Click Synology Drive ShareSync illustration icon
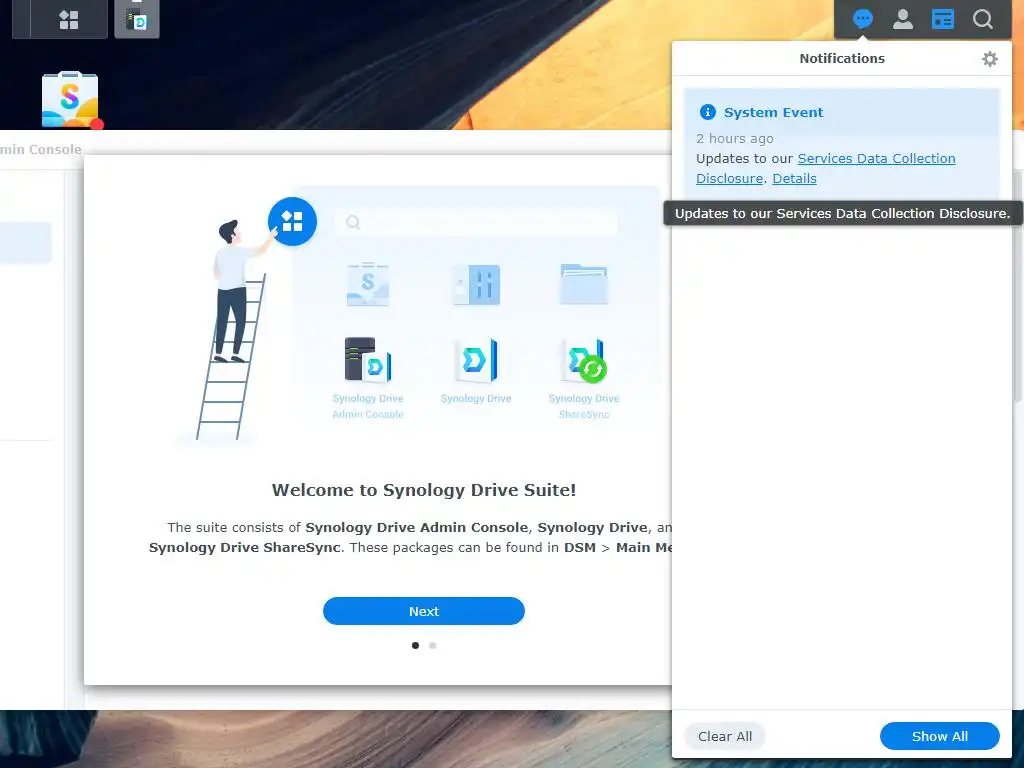The width and height of the screenshot is (1024, 768). (584, 360)
